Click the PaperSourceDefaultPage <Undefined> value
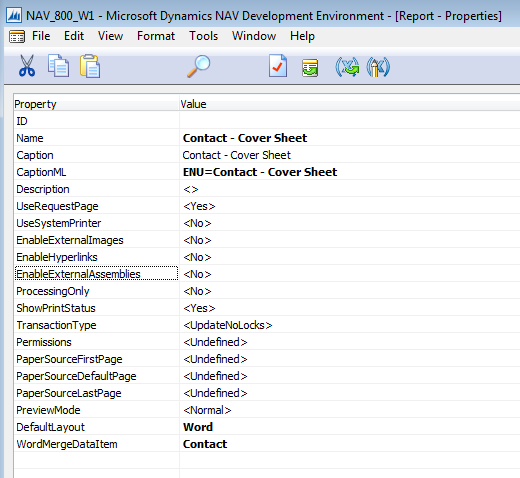This screenshot has width=520, height=478. pyautogui.click(x=215, y=376)
